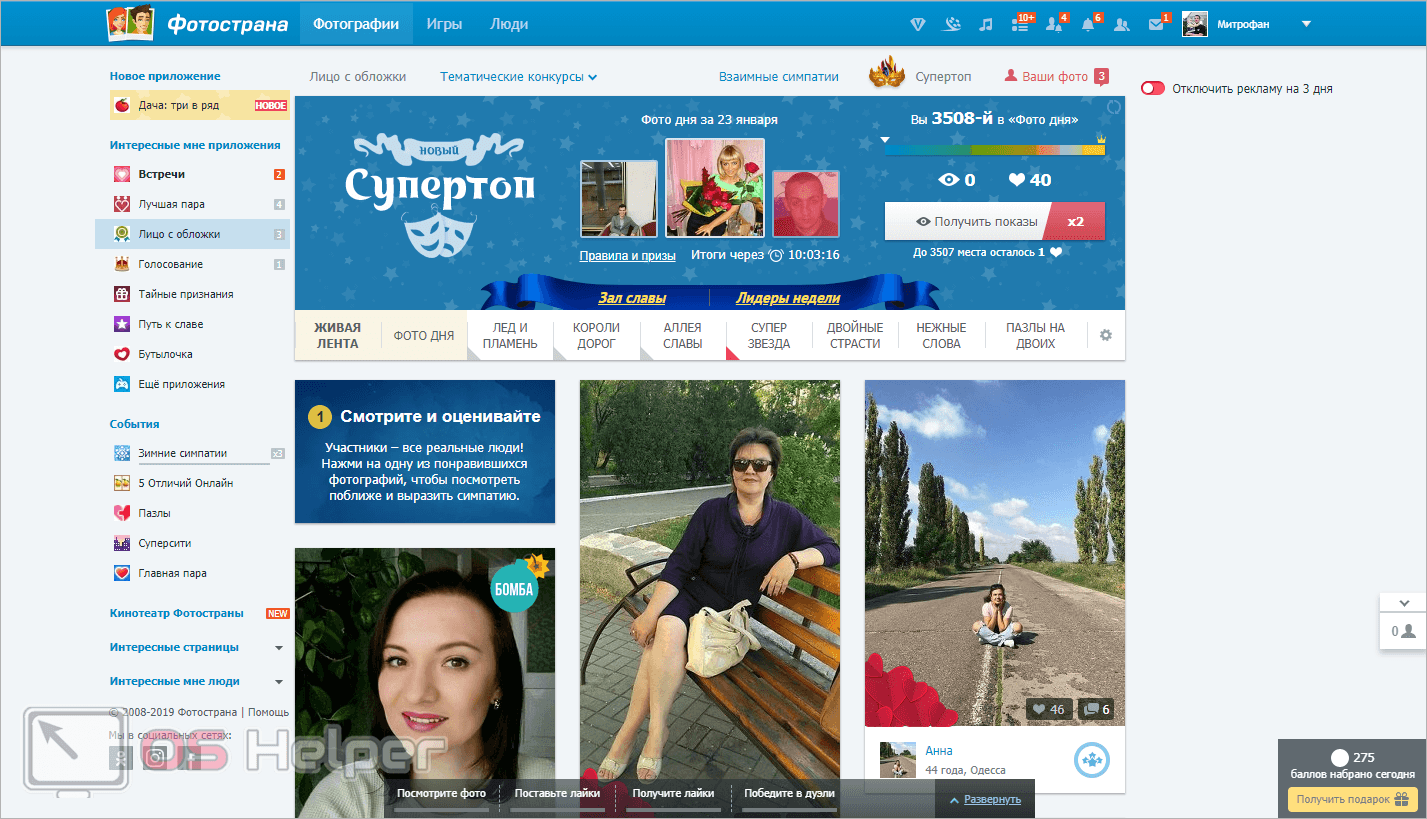Switch to Люди top menu
This screenshot has width=1427, height=819.
click(x=509, y=24)
